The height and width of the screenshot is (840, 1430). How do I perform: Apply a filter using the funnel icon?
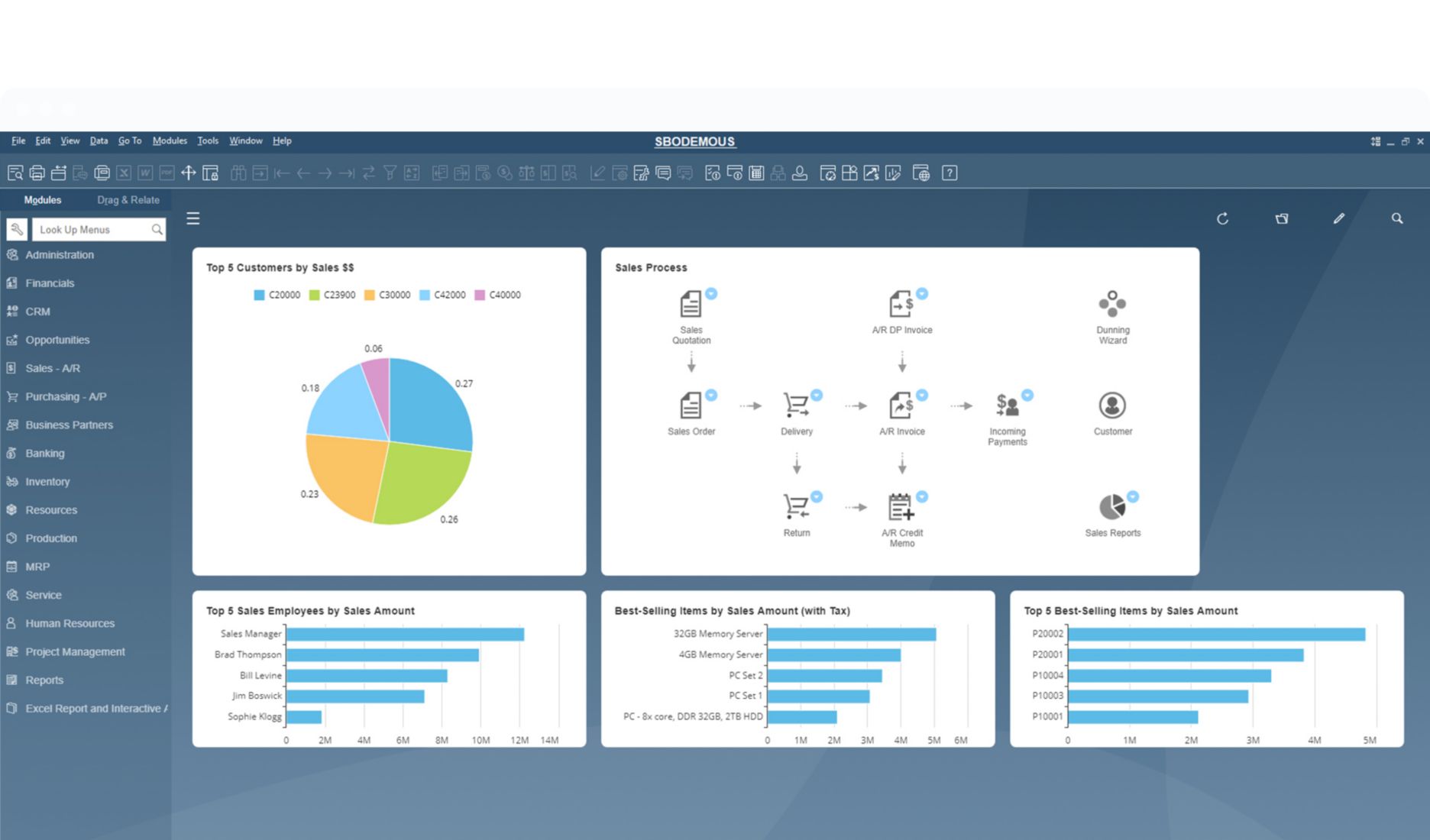(x=390, y=173)
